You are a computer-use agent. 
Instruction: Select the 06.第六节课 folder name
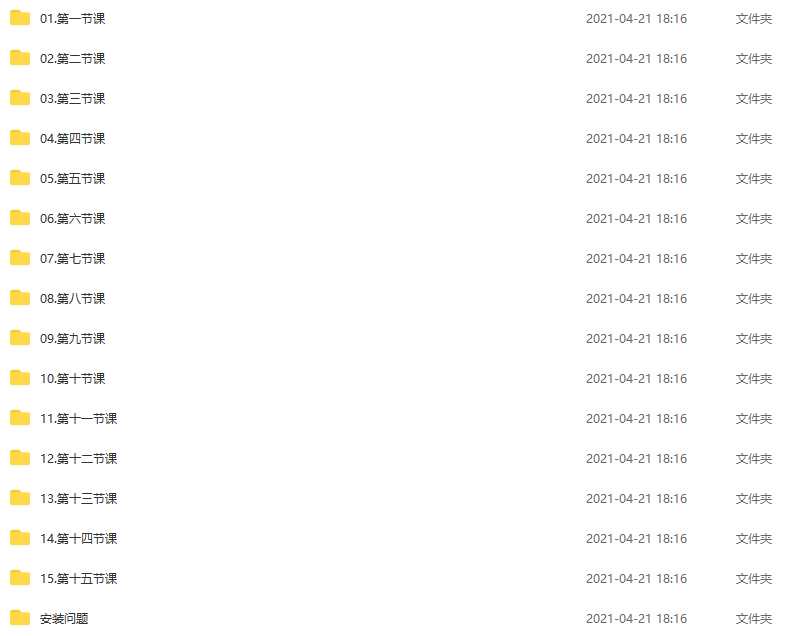pyautogui.click(x=73, y=218)
